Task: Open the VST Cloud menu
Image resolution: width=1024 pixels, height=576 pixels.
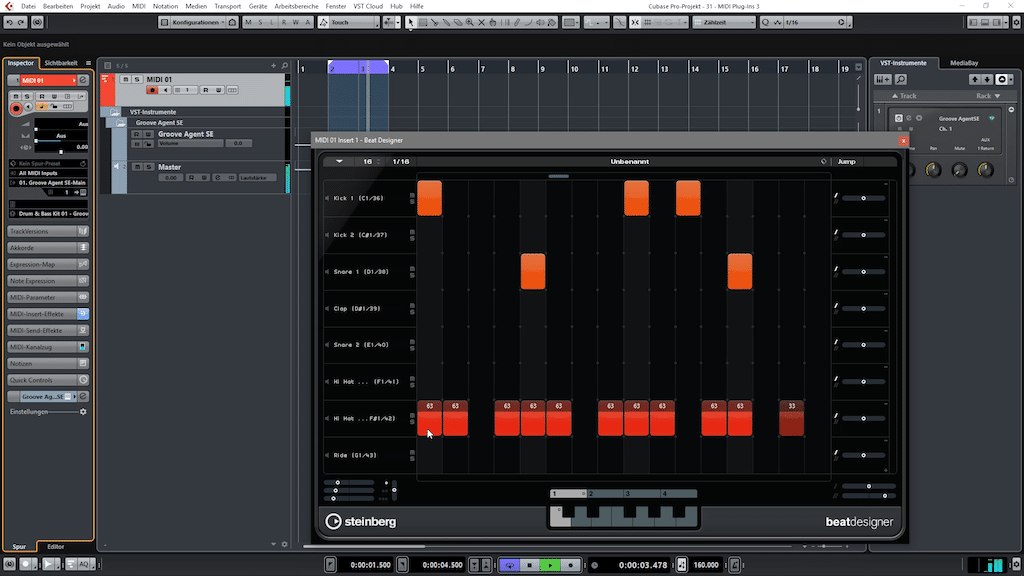Action: (x=368, y=6)
